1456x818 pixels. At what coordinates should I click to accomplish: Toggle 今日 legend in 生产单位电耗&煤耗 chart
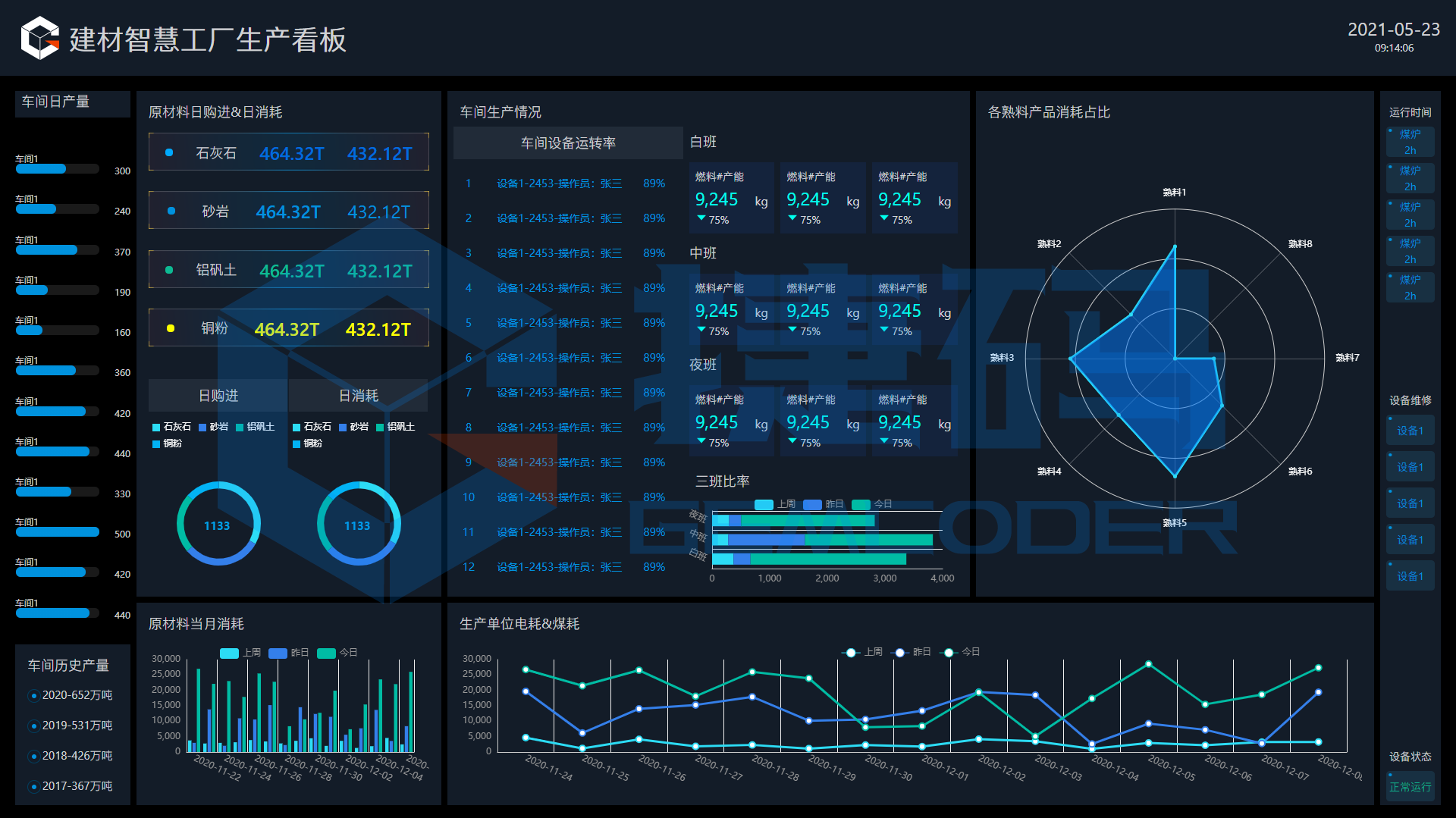pos(949,652)
